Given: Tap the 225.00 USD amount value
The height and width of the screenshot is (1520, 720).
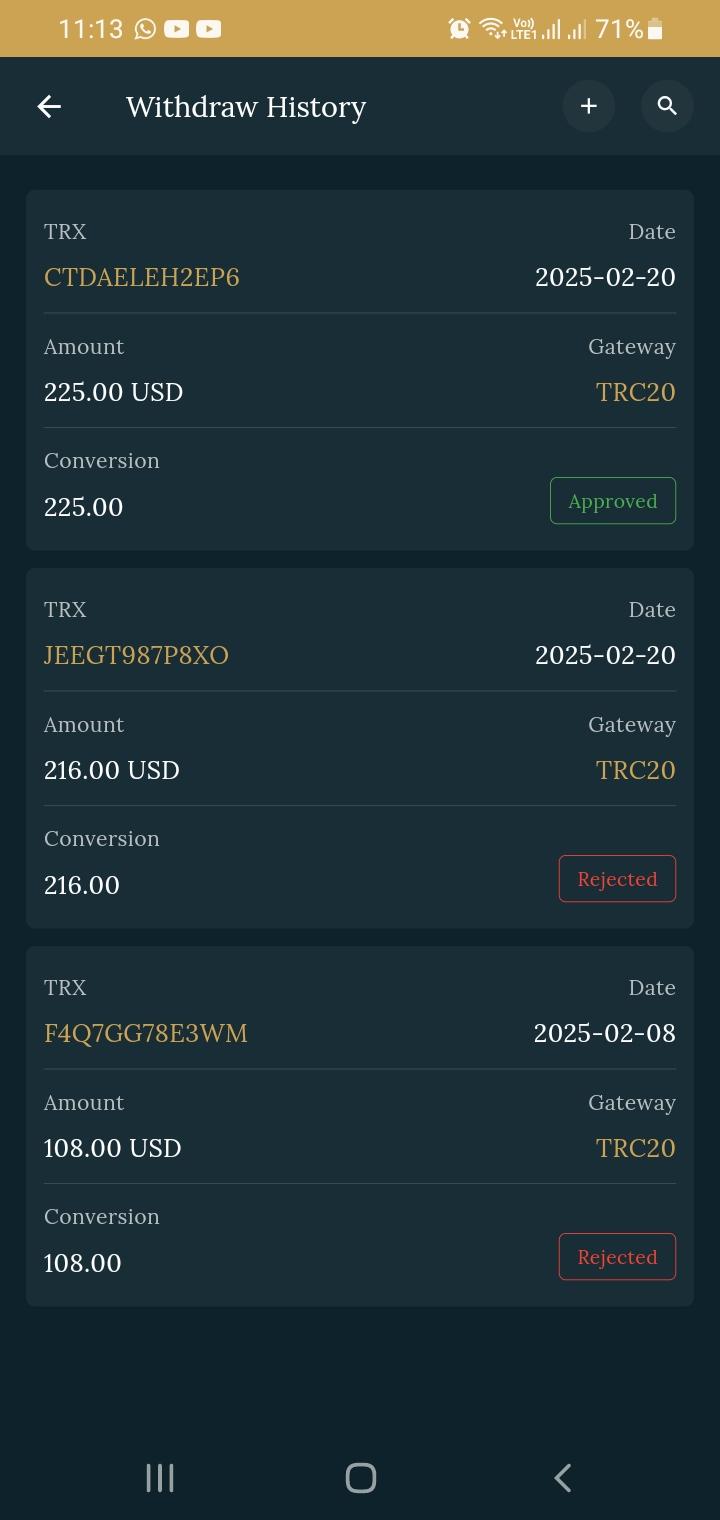Looking at the screenshot, I should pos(114,392).
